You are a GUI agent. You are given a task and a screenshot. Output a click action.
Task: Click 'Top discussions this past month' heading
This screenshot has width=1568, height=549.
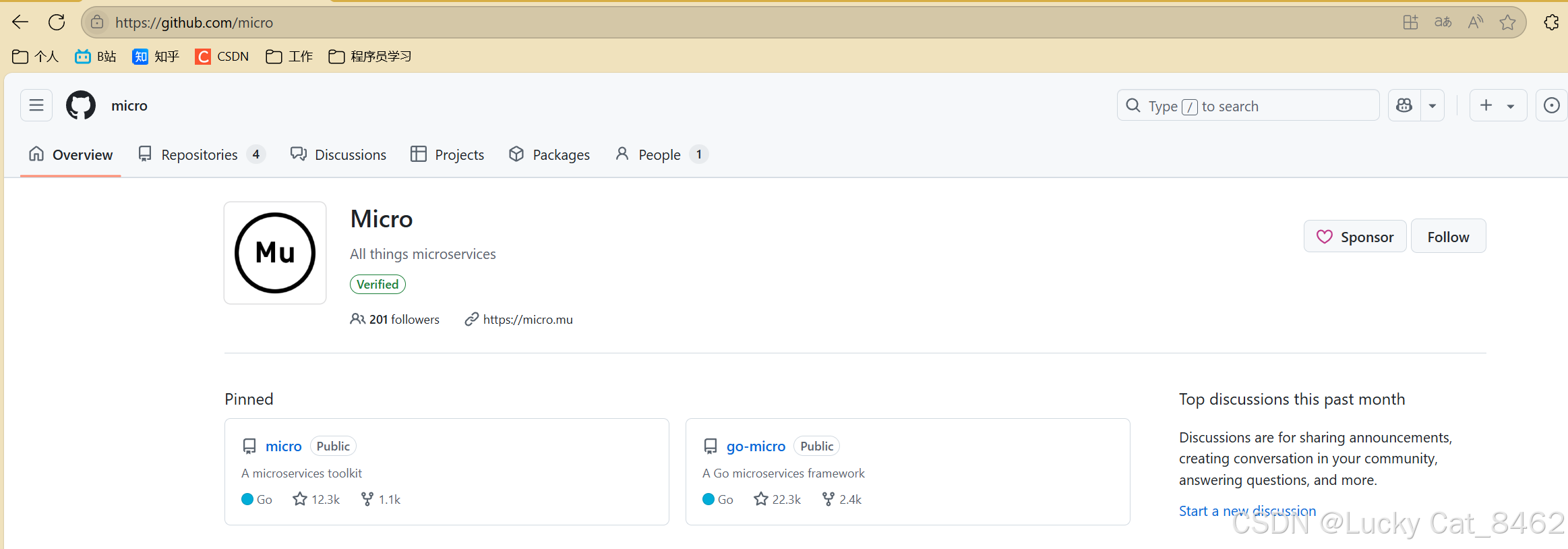[x=1292, y=399]
